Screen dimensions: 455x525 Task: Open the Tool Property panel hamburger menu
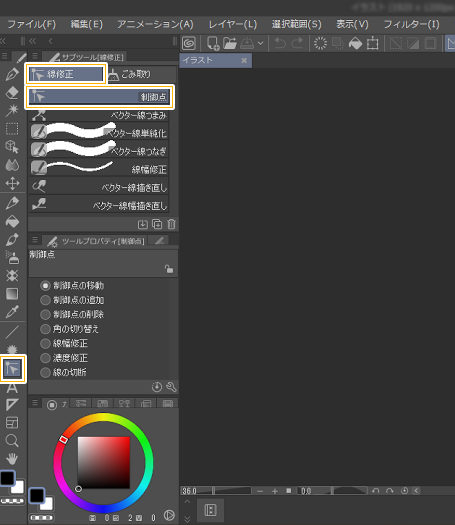[x=35, y=240]
